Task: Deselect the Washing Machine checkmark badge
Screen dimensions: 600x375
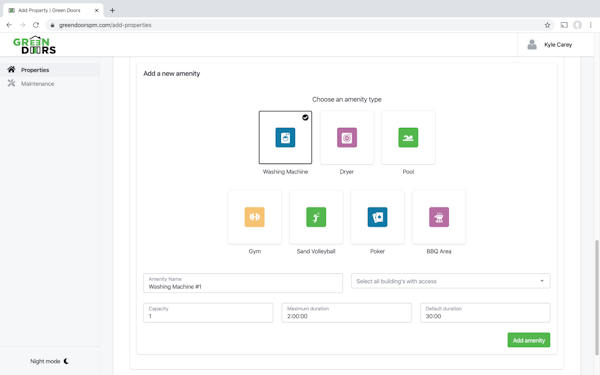Action: [x=305, y=117]
